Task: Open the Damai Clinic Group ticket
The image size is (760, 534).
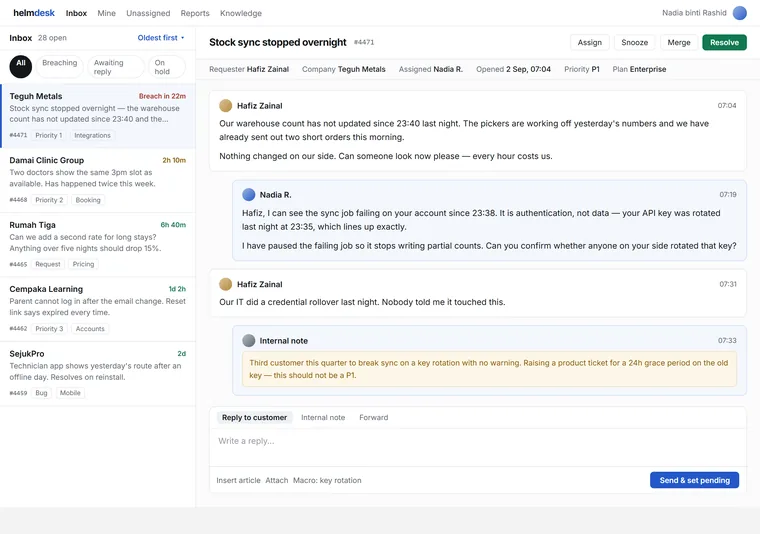Action: [98, 180]
